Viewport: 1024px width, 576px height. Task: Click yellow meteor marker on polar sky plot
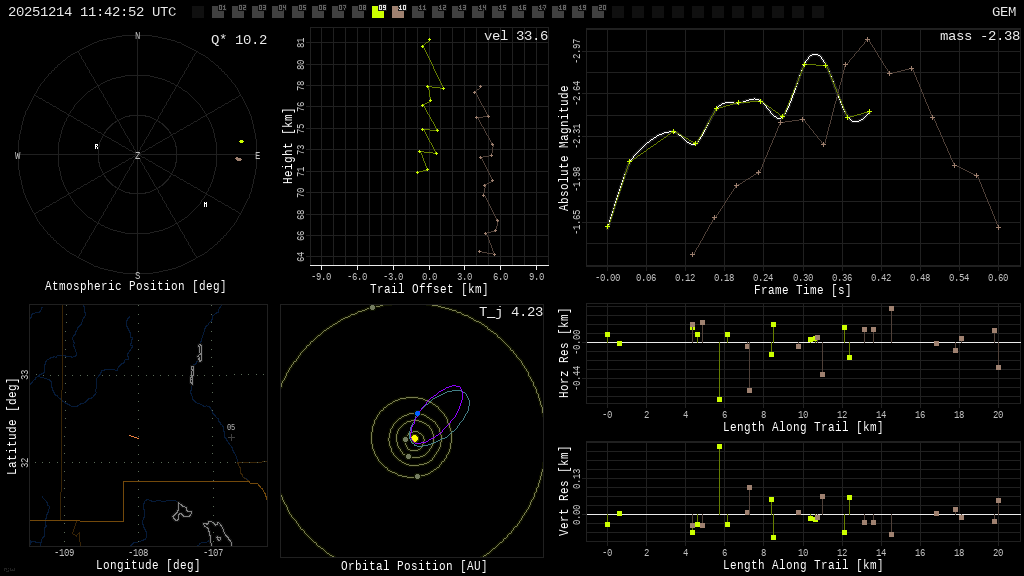pos(241,142)
